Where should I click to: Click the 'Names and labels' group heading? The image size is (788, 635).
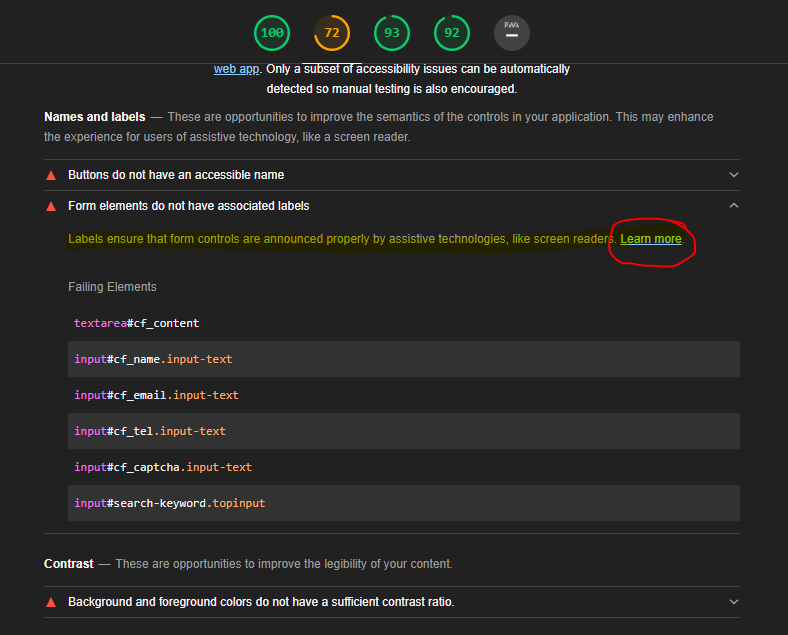point(95,117)
